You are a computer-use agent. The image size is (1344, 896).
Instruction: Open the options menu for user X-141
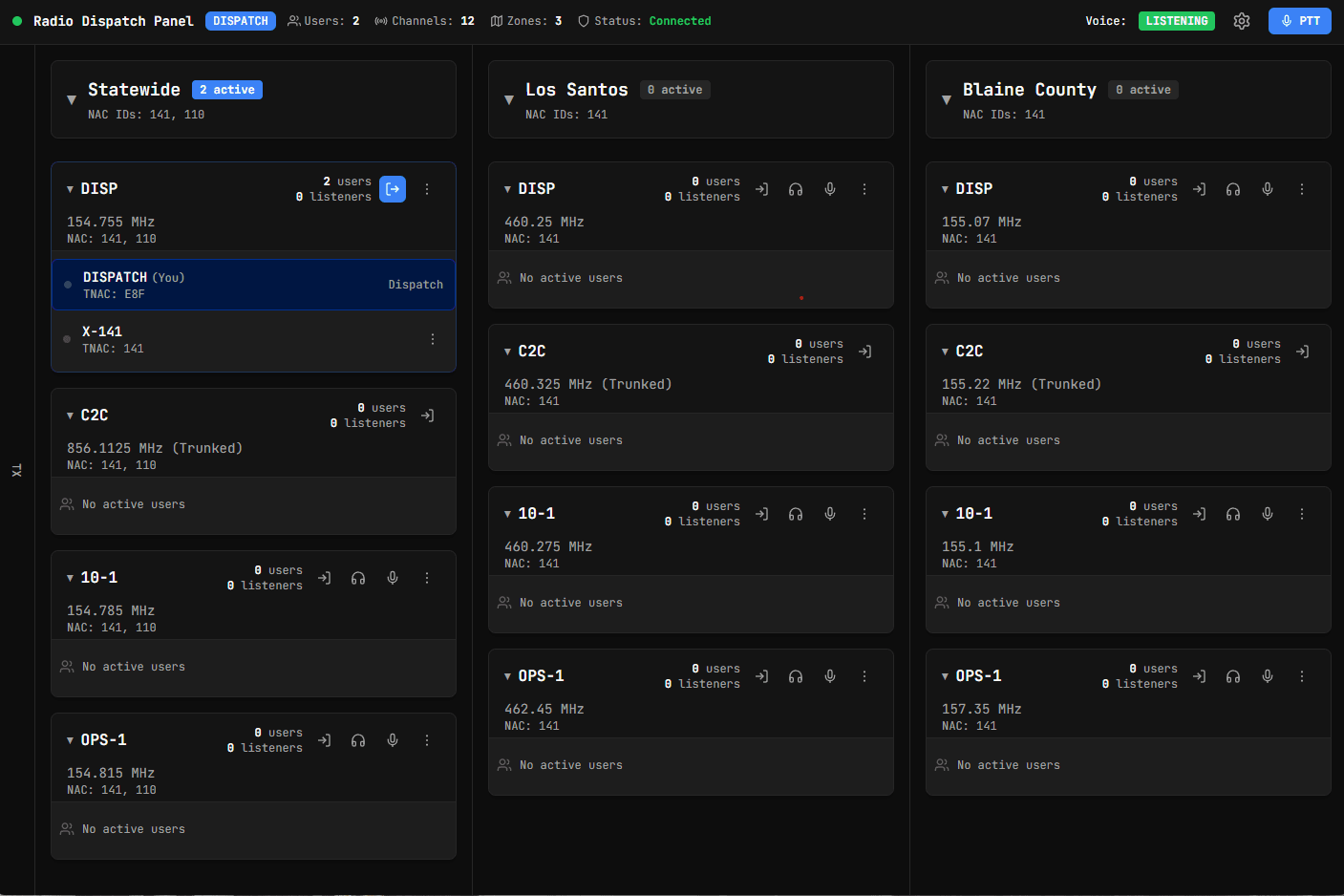432,338
